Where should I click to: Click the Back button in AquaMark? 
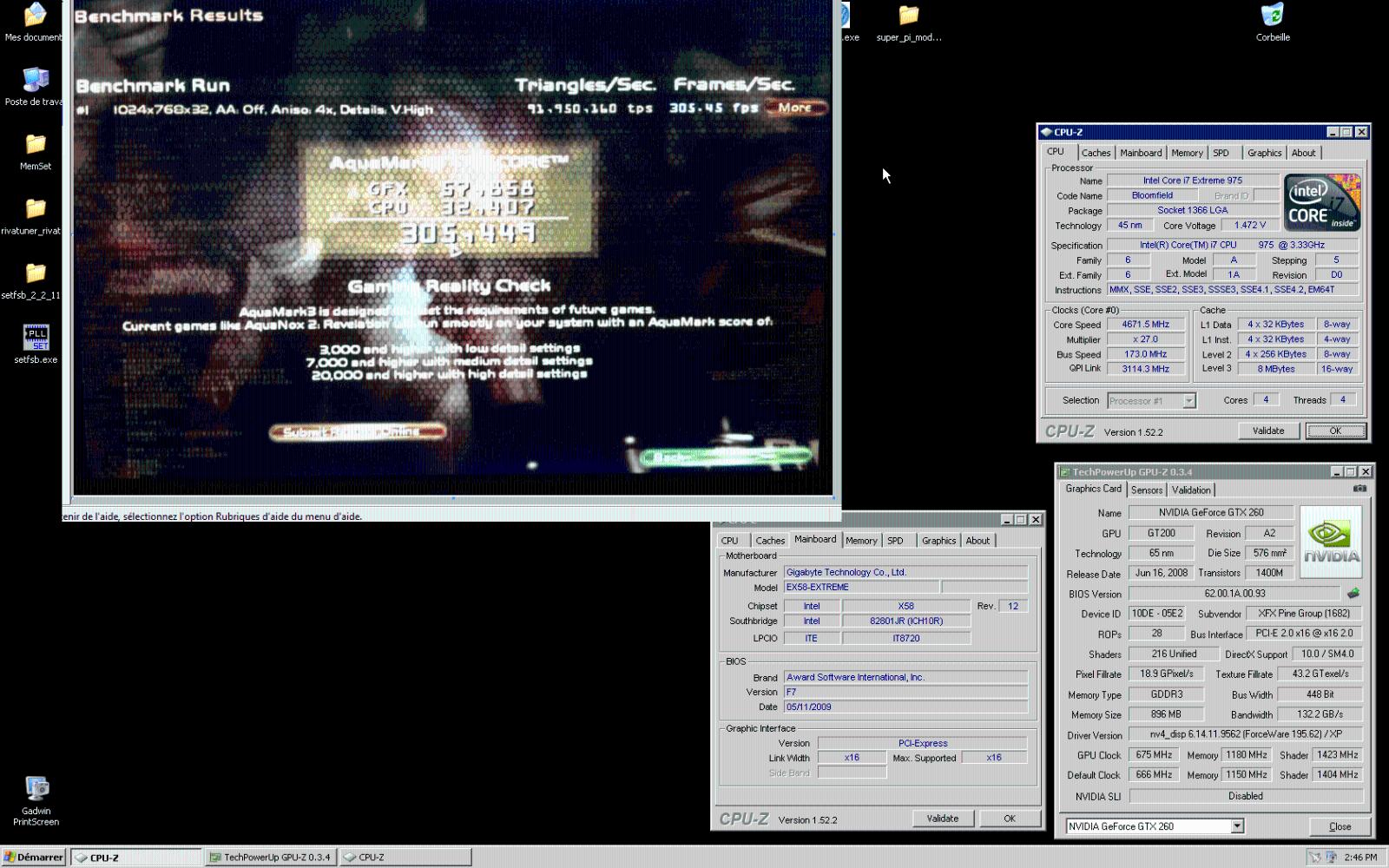coord(726,456)
